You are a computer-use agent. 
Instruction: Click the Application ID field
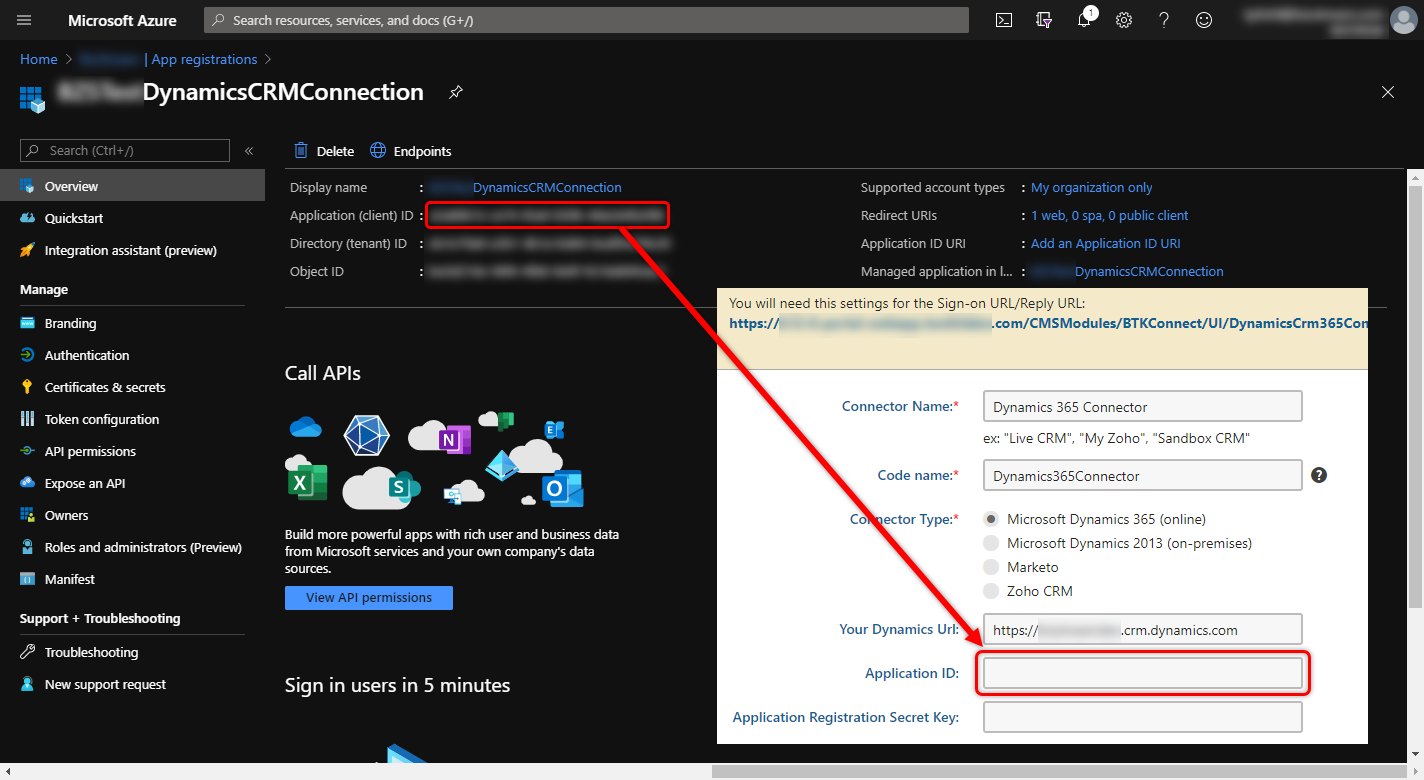(1143, 673)
